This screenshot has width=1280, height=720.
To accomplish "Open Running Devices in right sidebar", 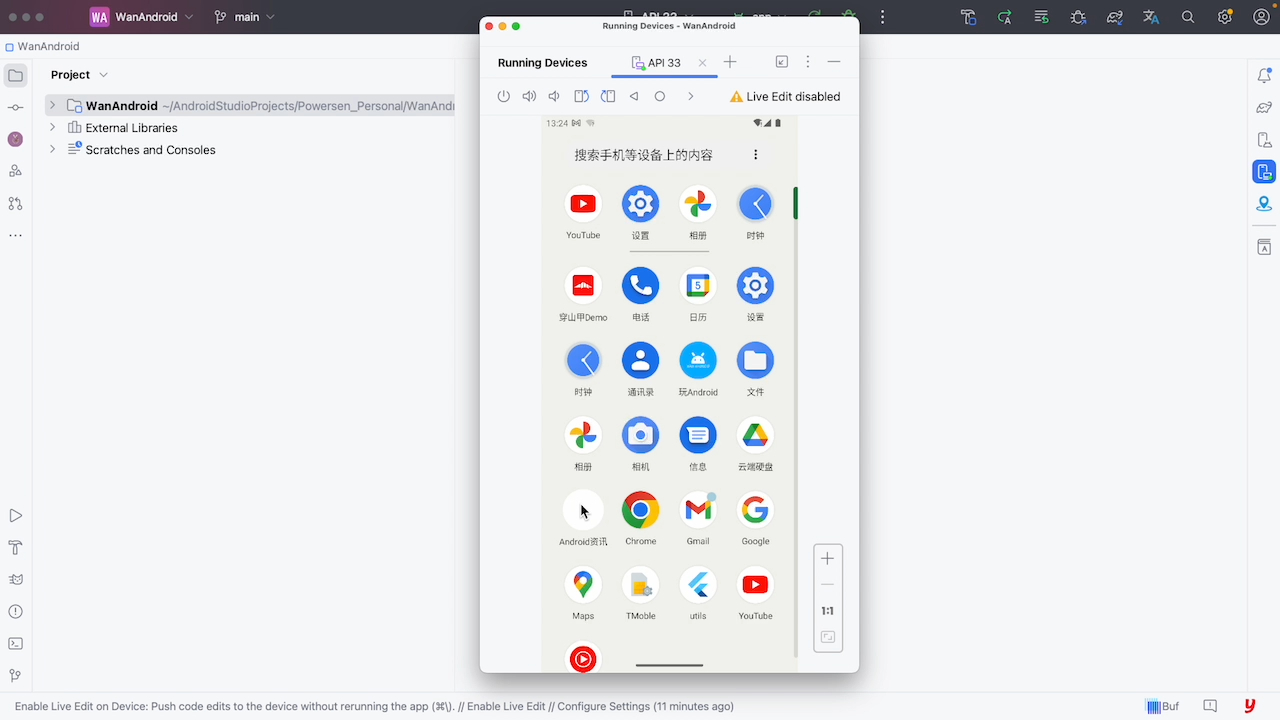I will pyautogui.click(x=1264, y=171).
